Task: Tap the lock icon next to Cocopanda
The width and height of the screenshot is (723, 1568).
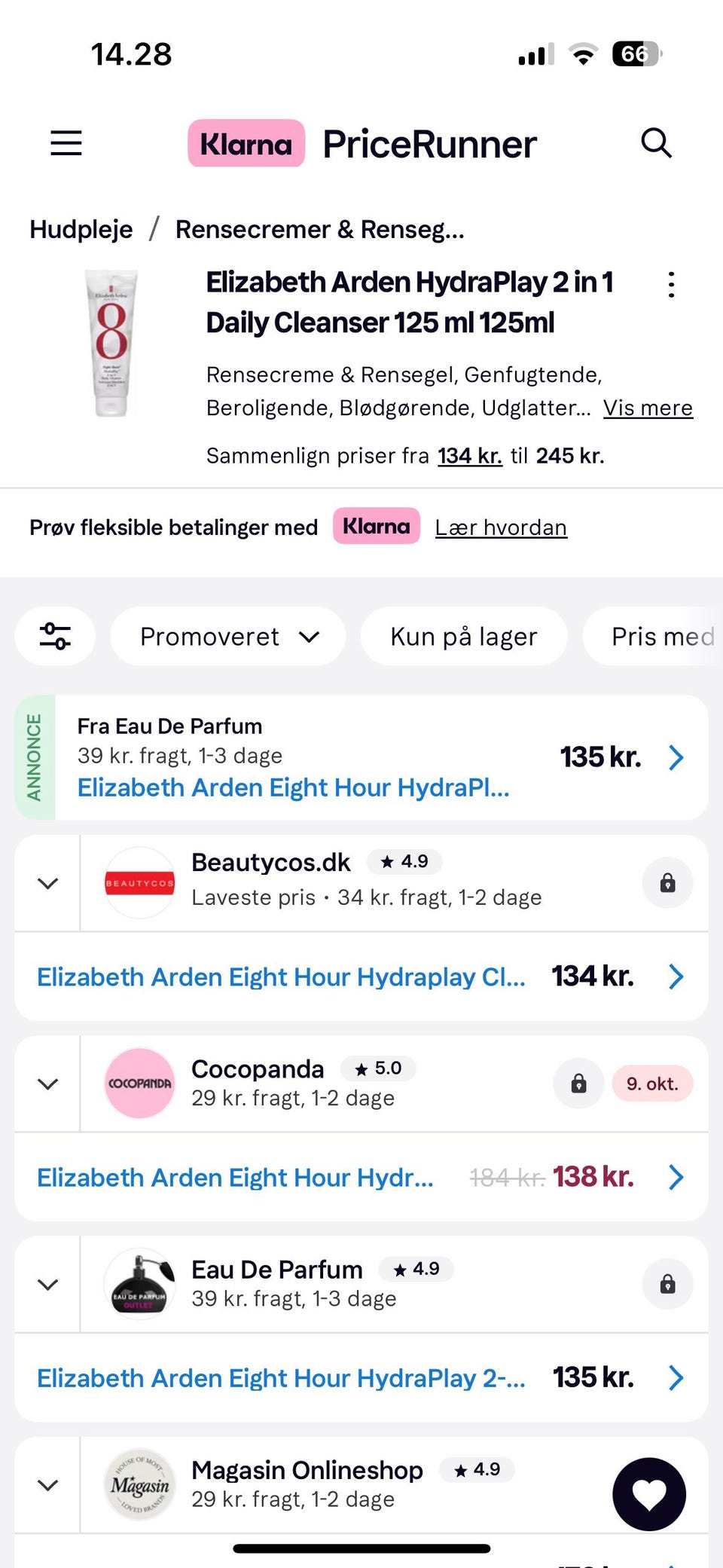Action: [578, 1084]
